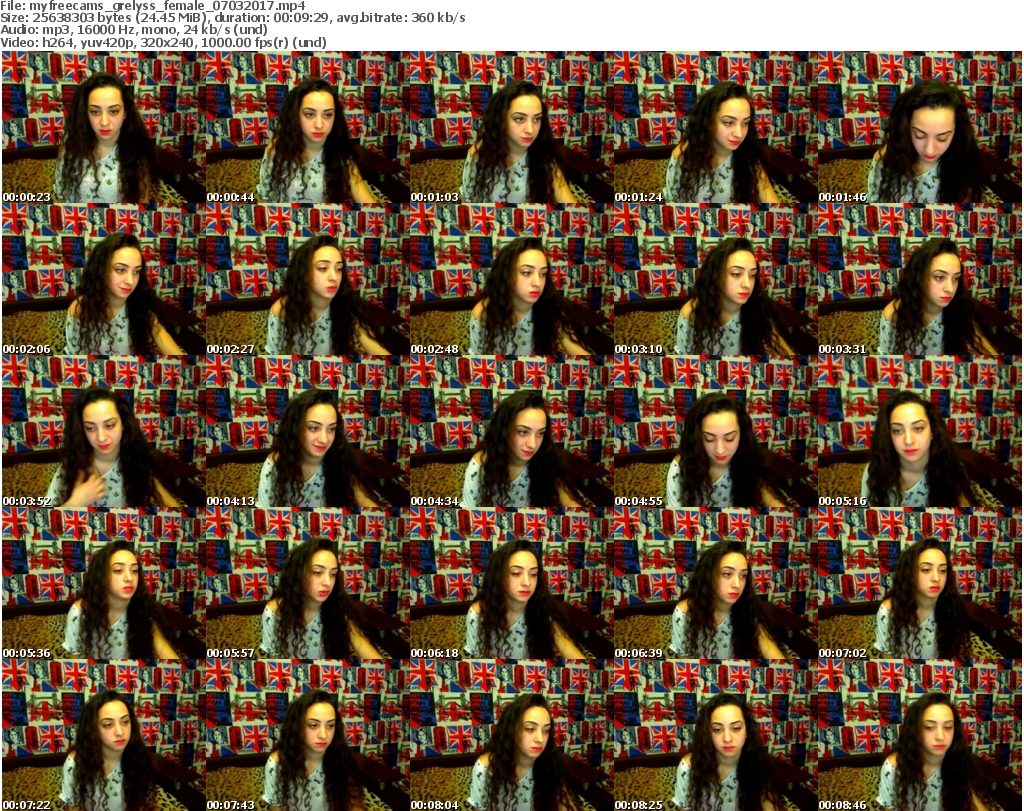Select the thumbnail stamped 00:00:23

coord(103,127)
